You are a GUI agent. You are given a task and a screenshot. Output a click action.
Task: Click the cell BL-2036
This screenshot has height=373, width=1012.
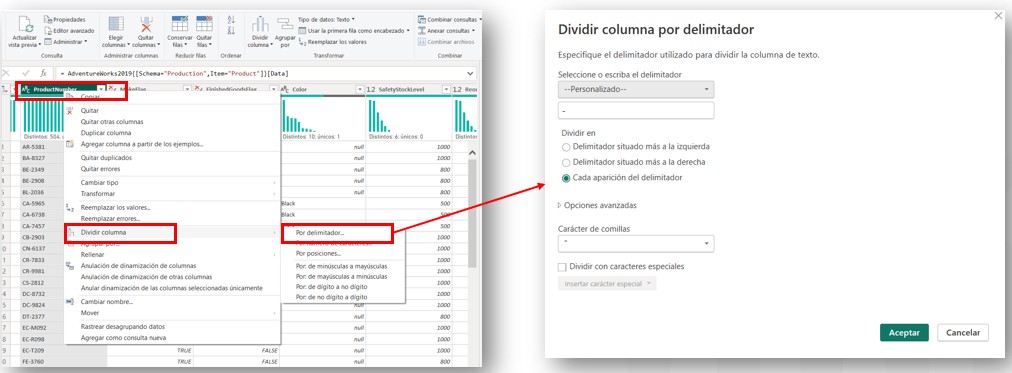pyautogui.click(x=34, y=192)
